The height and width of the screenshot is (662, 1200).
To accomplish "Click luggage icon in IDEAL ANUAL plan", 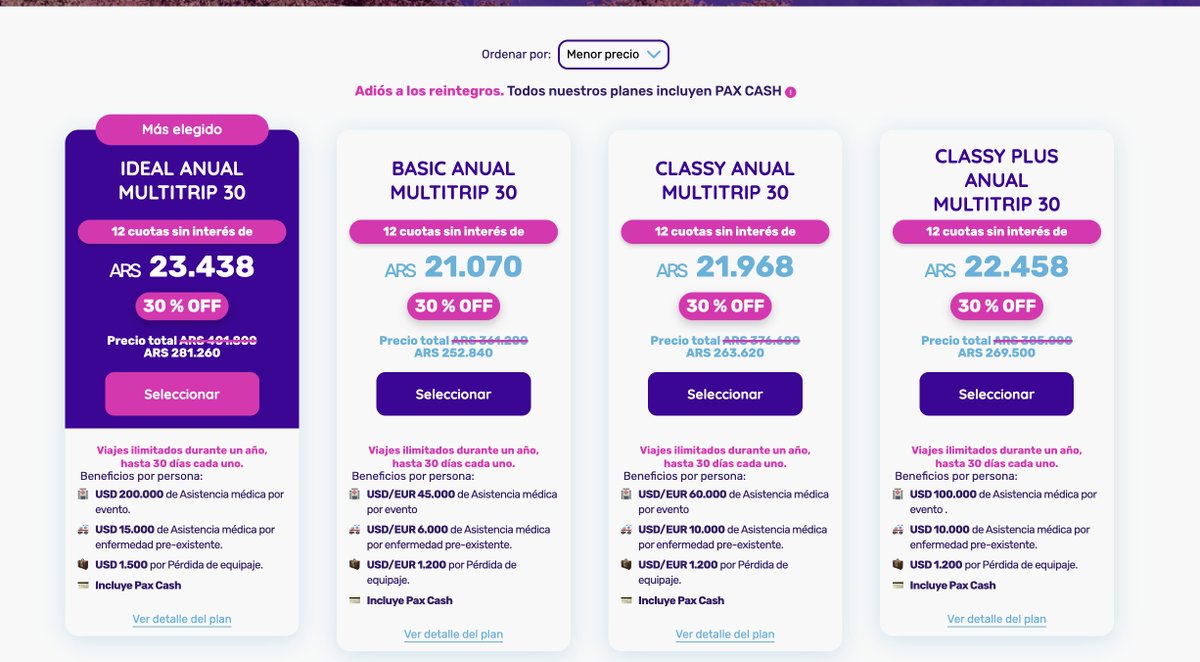I will (83, 565).
